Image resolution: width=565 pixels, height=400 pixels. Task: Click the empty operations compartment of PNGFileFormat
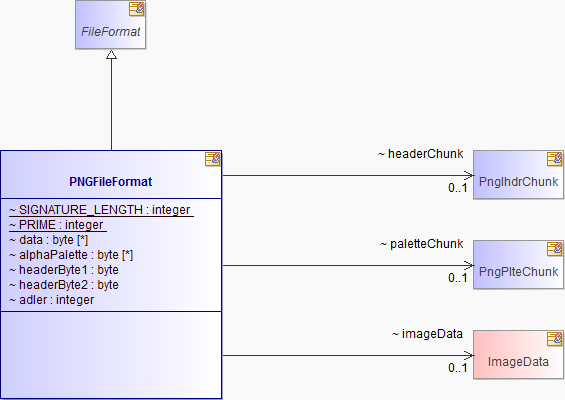point(111,355)
